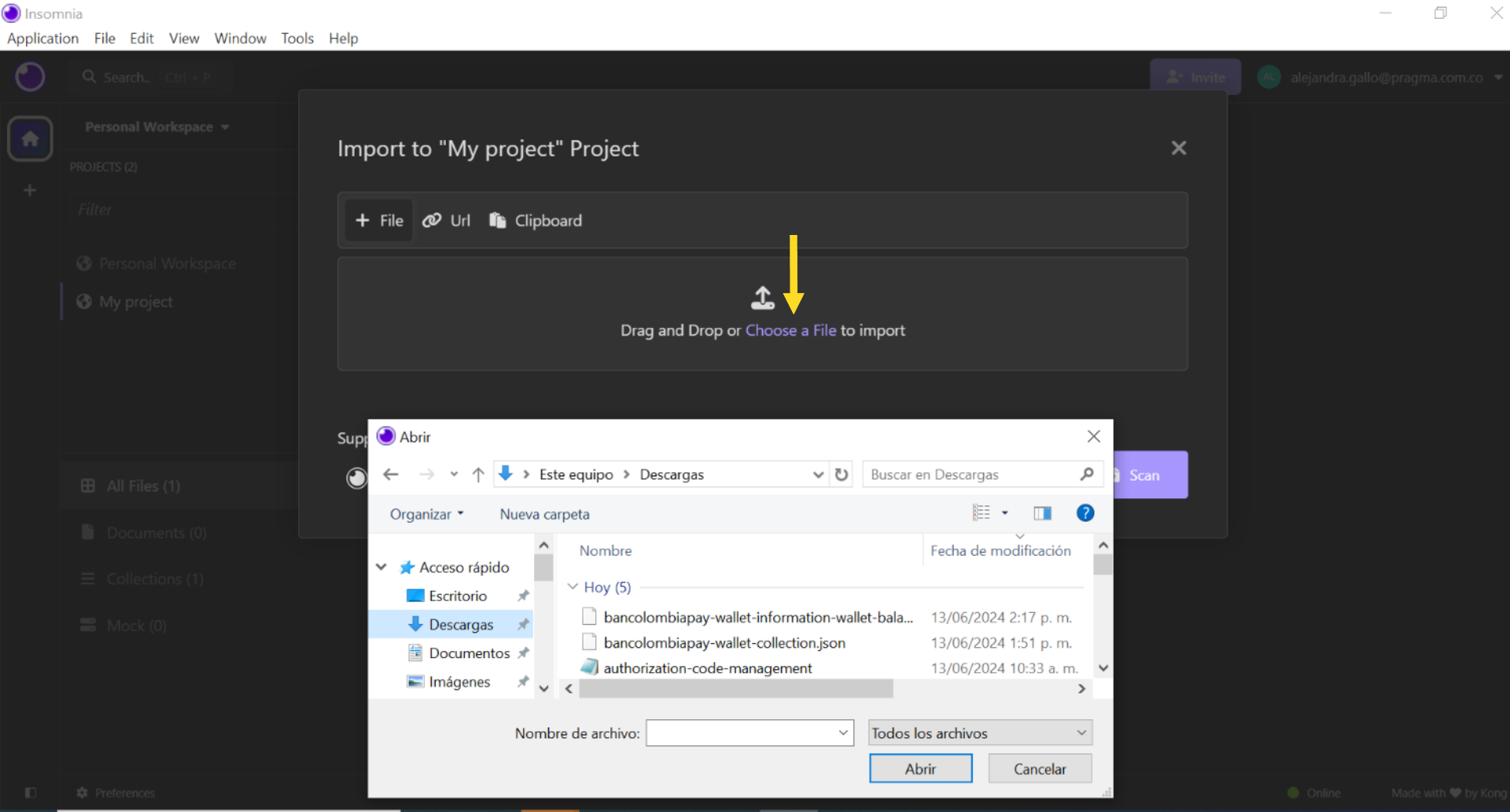Collapse the Acceso rápido tree

click(381, 567)
